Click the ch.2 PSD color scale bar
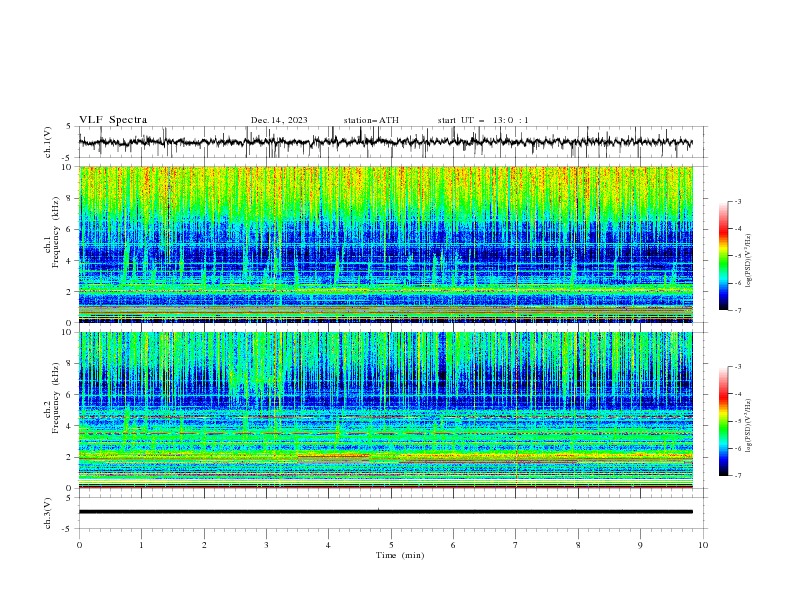Screen dimensions: 792x612 [723, 421]
